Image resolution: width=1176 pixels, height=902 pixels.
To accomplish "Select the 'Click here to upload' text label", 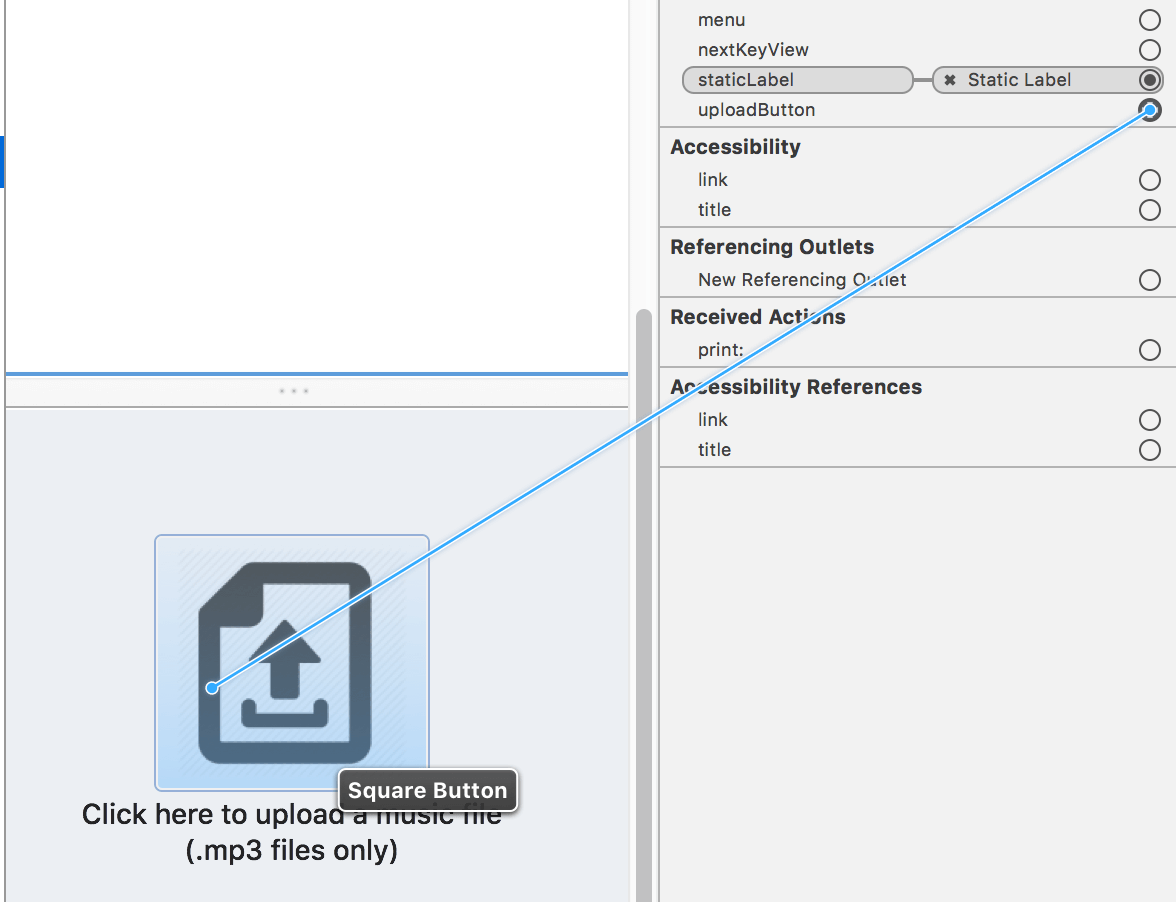I will coord(291,832).
